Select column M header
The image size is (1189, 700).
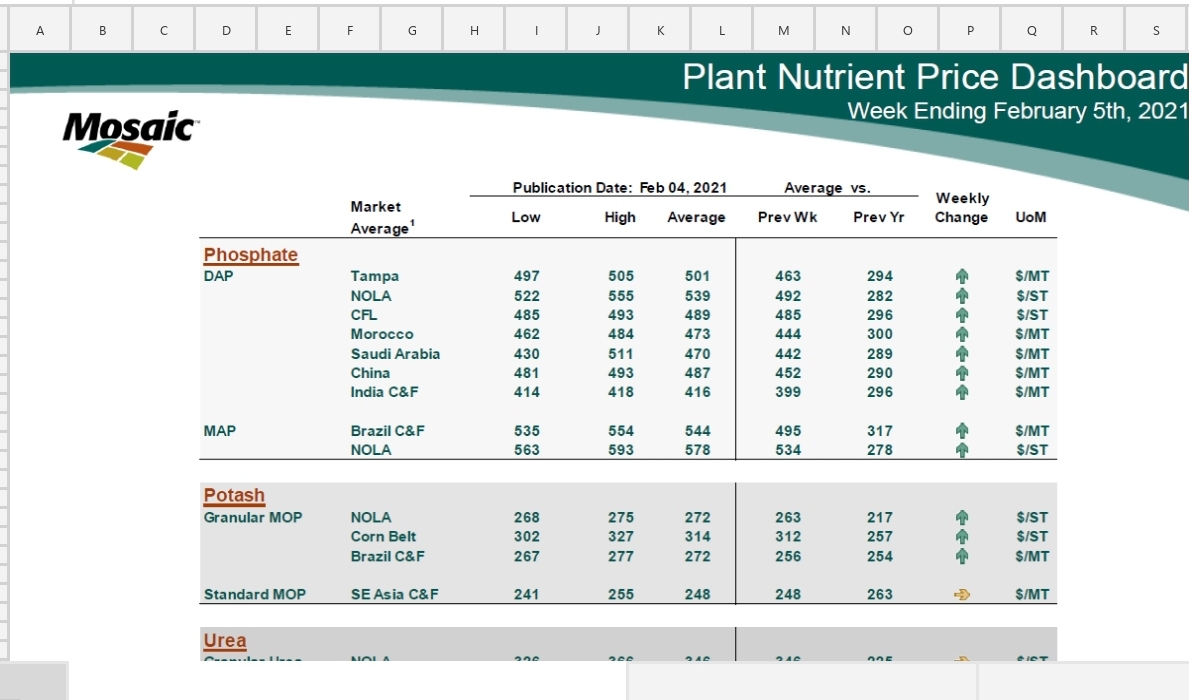point(784,31)
